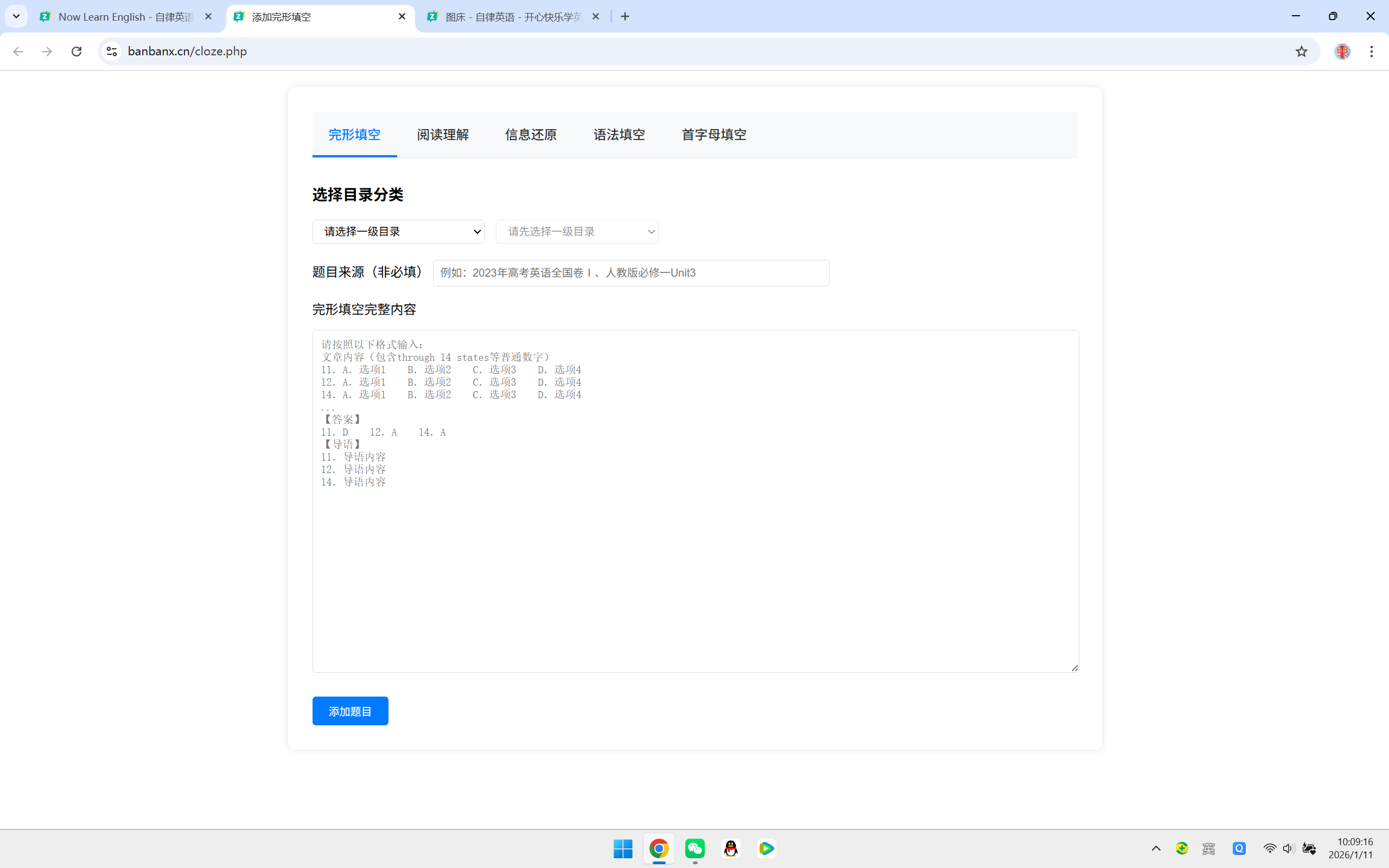Open the QQ penguin icon in the taskbar
This screenshot has height=868, width=1389.
731,848
